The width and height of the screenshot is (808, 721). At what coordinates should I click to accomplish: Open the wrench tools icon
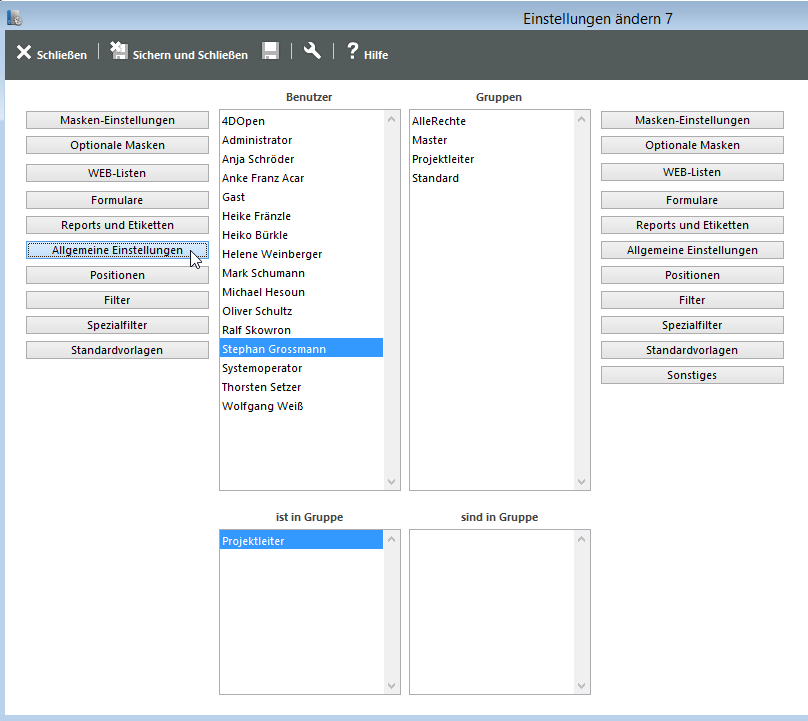pyautogui.click(x=312, y=52)
